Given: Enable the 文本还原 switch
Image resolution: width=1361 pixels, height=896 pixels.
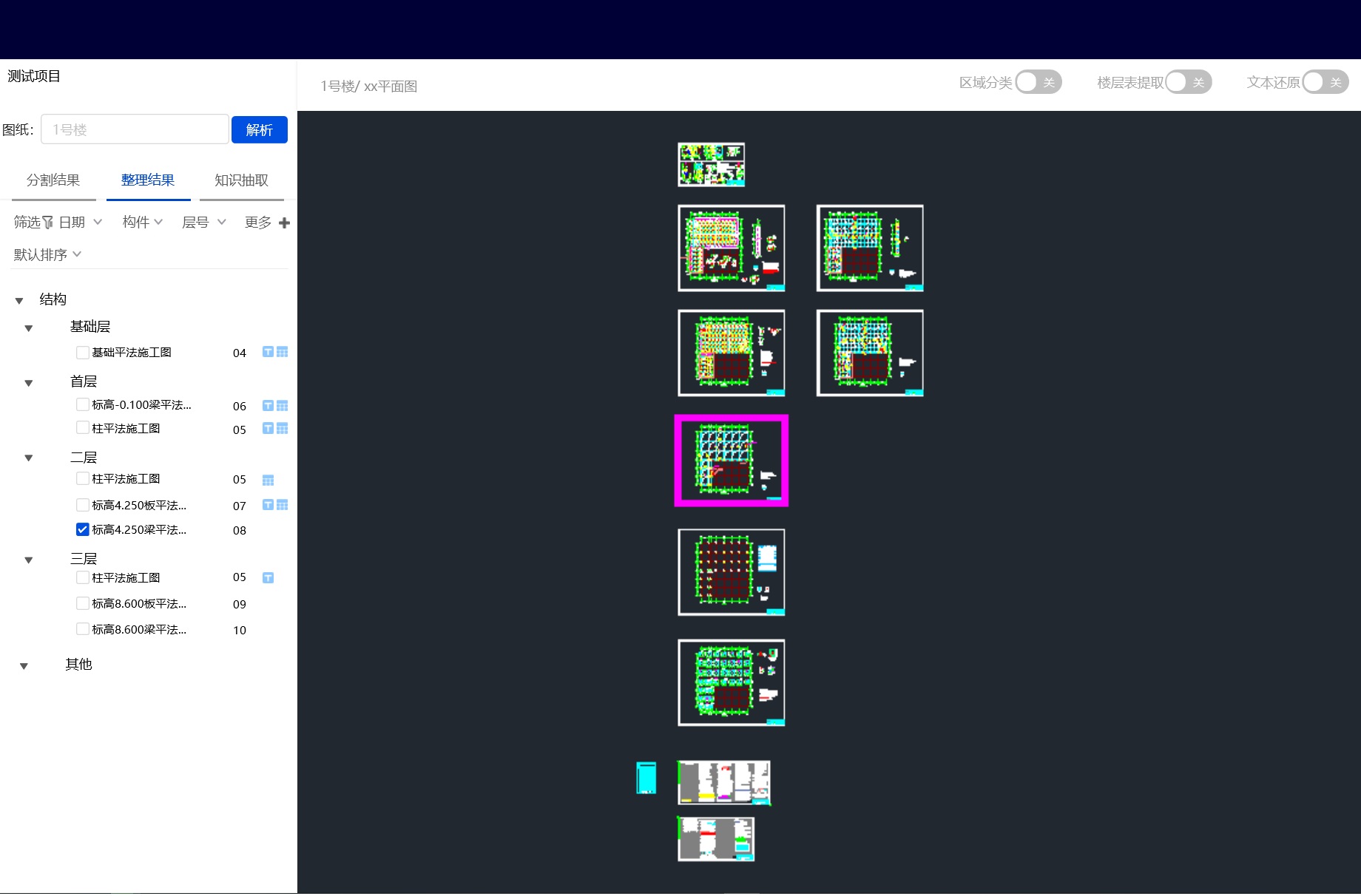Looking at the screenshot, I should [1325, 82].
